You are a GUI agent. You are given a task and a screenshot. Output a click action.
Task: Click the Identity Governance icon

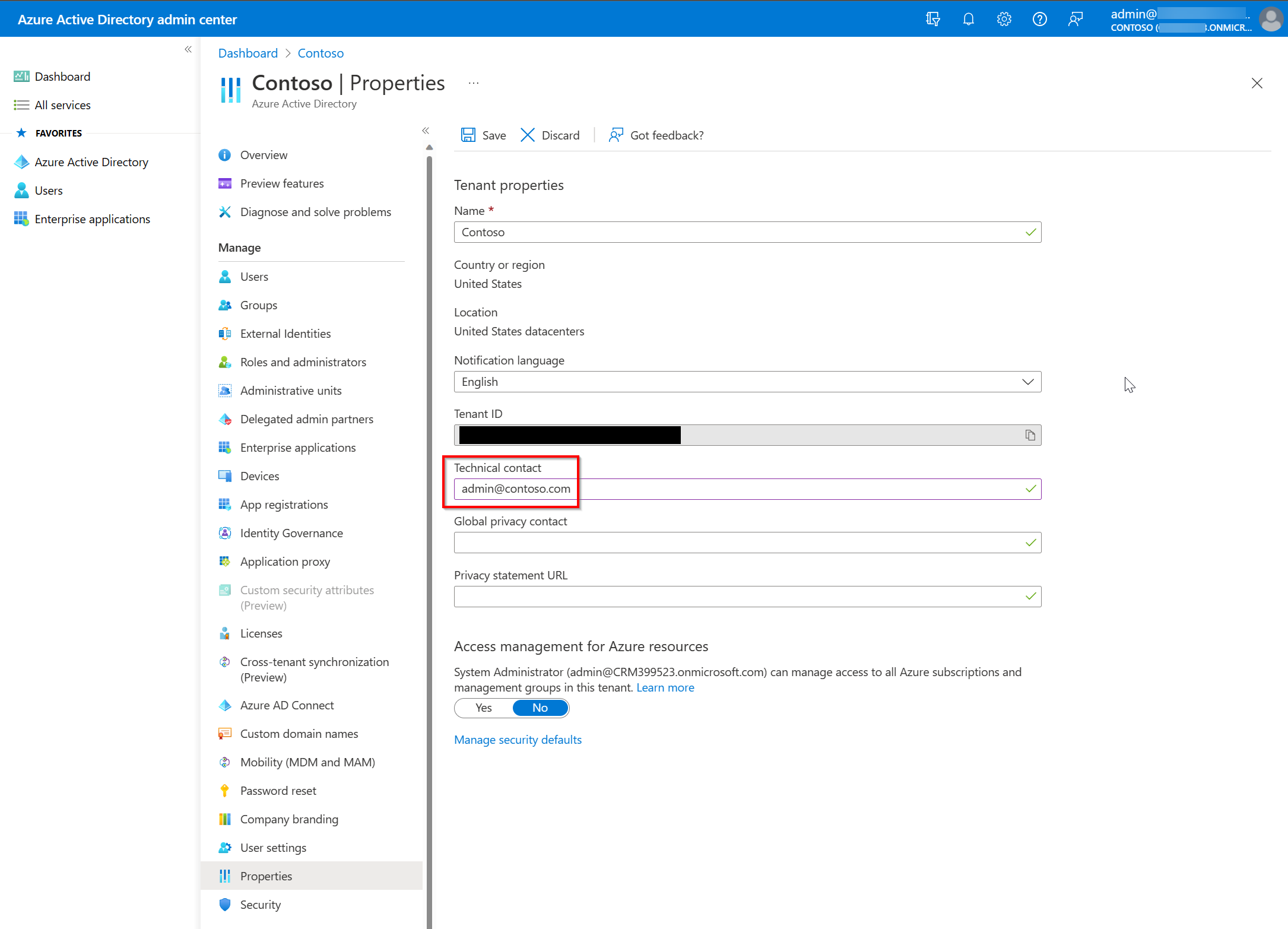225,532
